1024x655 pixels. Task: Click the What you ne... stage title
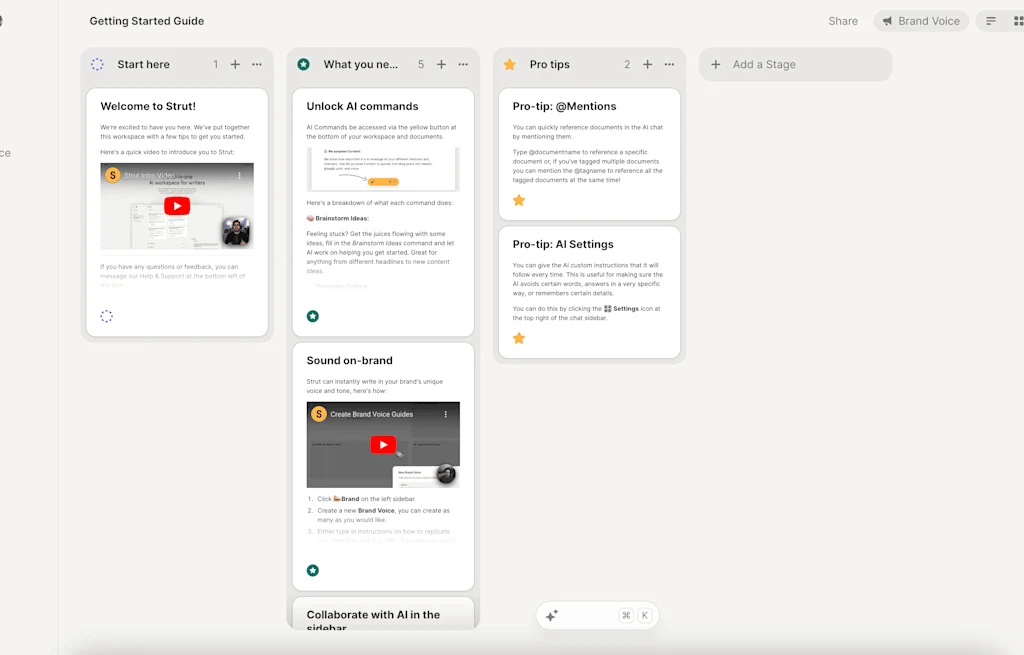pyautogui.click(x=360, y=64)
